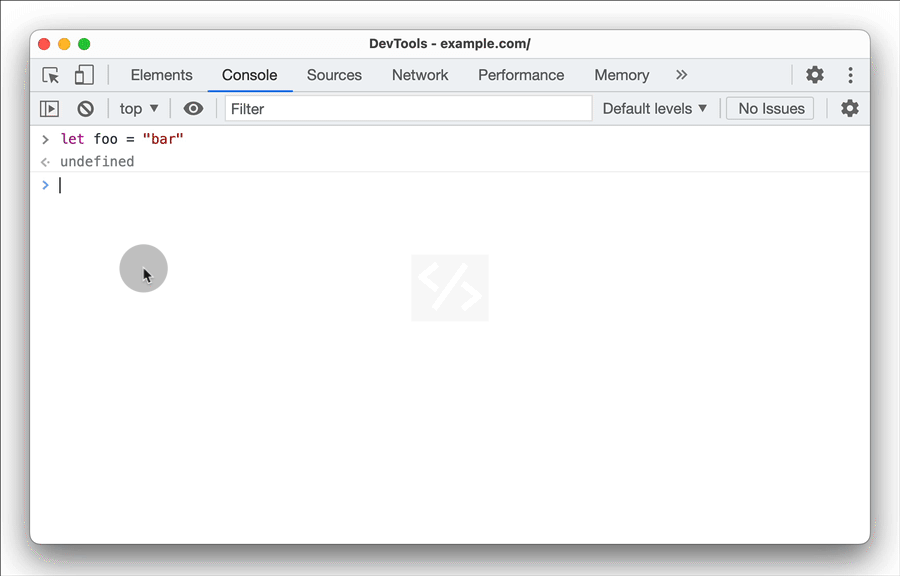Open the customize DevTools three-dot menu
This screenshot has height=576, width=900.
click(x=850, y=75)
